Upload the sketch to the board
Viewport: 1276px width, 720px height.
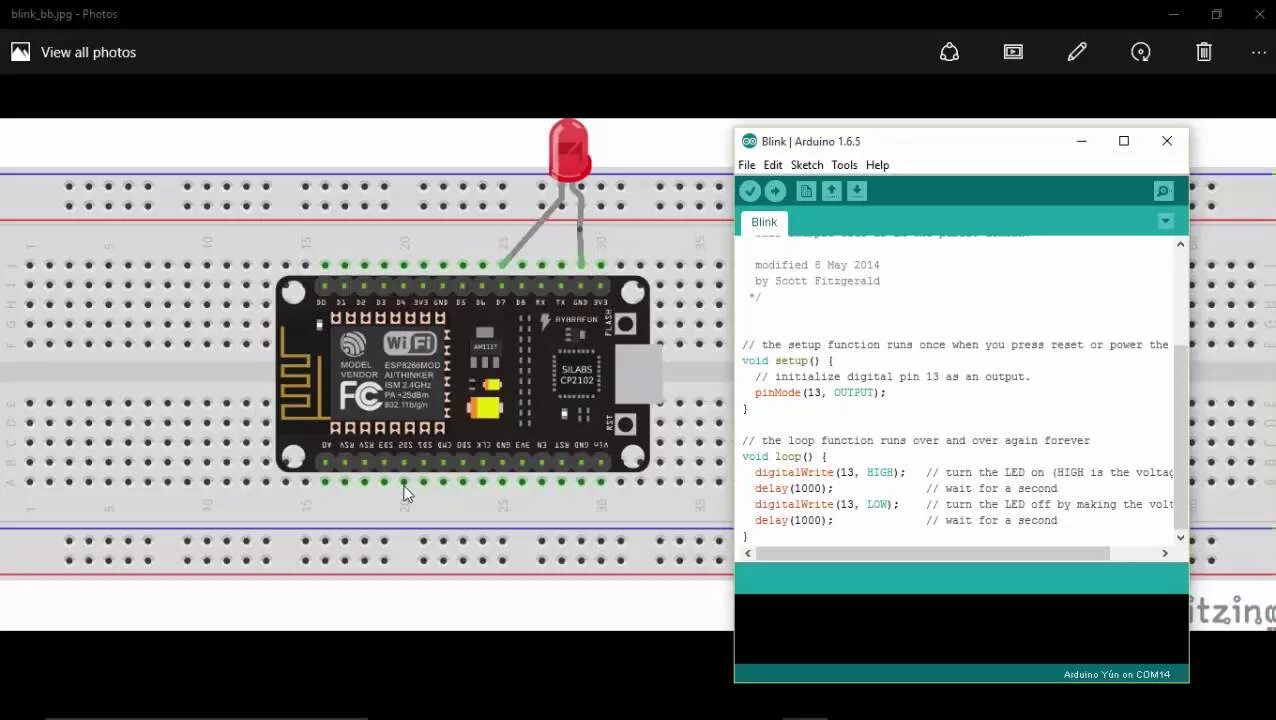click(x=776, y=190)
